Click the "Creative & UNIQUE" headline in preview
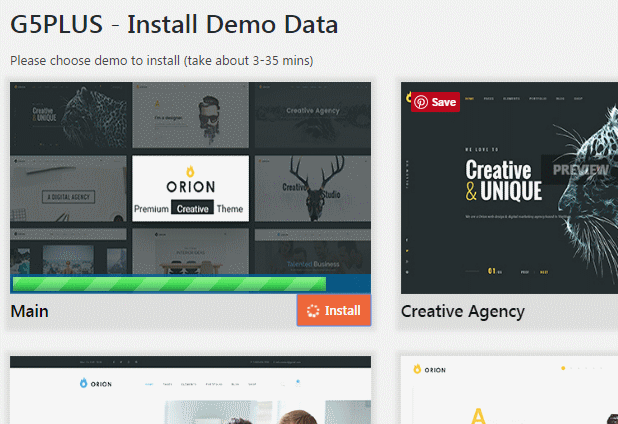618x424 pixels. 504,180
